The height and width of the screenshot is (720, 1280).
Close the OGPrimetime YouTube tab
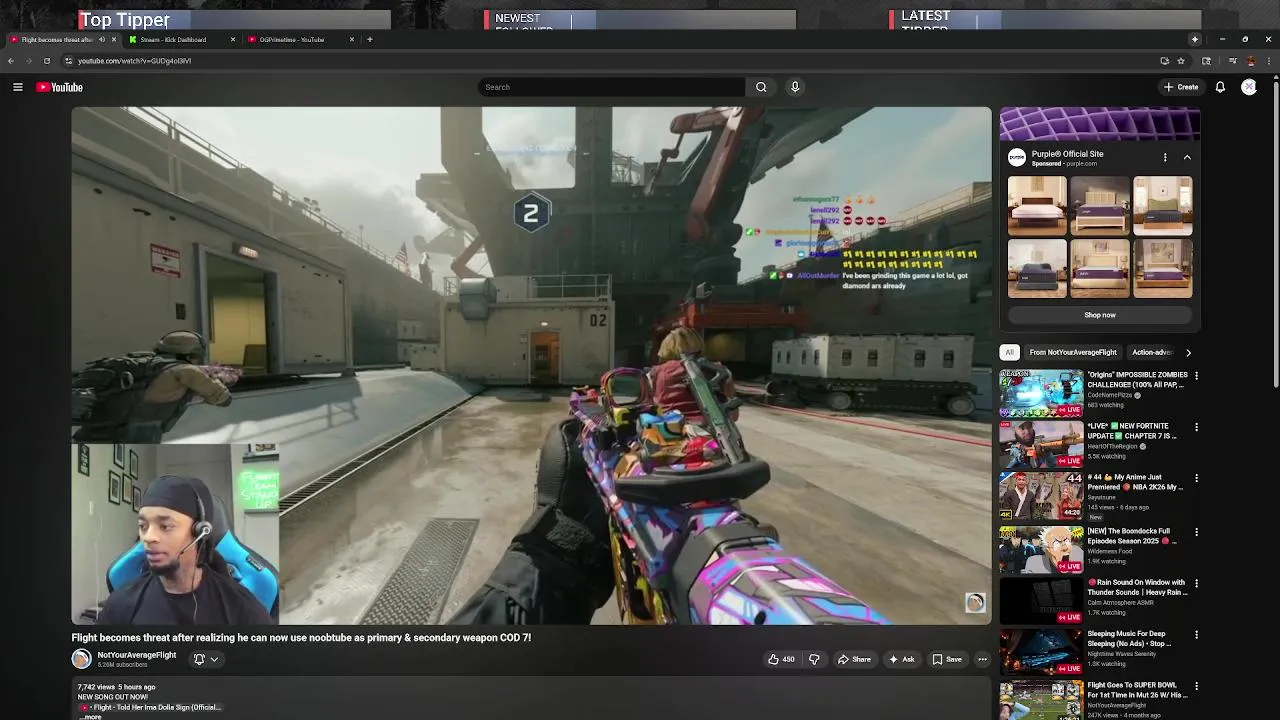pos(351,39)
